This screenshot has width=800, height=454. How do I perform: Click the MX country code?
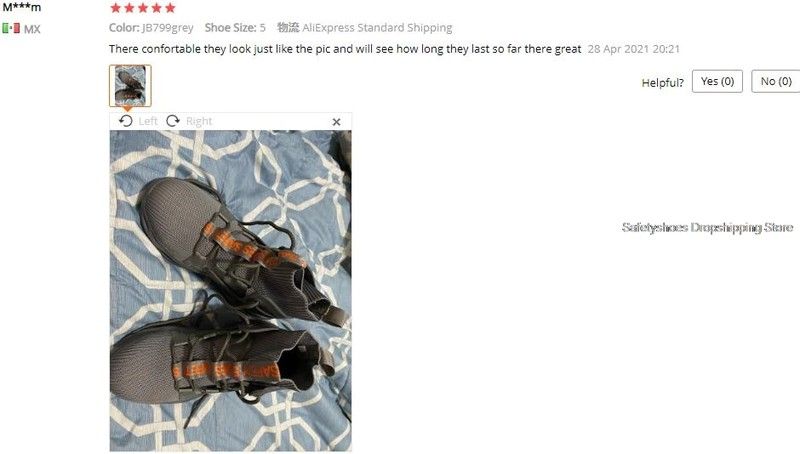pyautogui.click(x=32, y=29)
